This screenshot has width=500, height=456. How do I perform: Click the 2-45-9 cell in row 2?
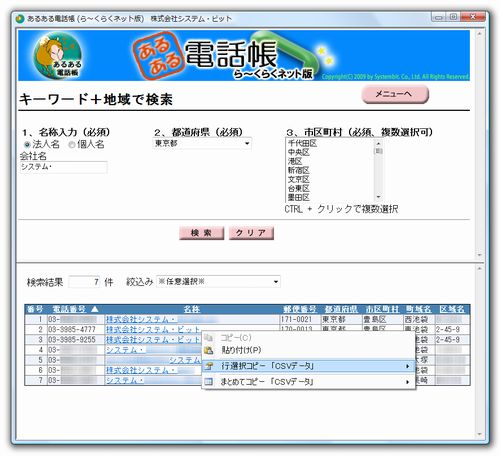pyautogui.click(x=448, y=330)
